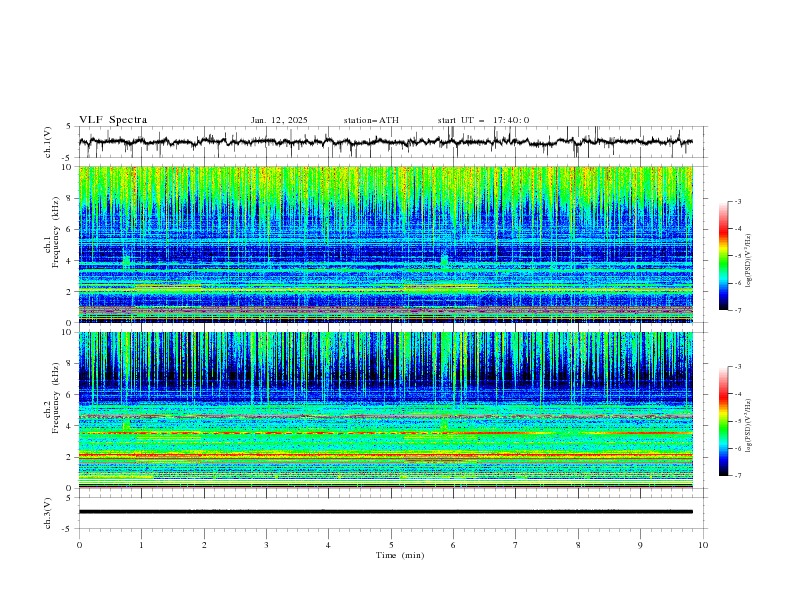Screen dimensions: 792x612
Task: Click the 'ch.1(V)' waveform axis label
Action: point(48,142)
